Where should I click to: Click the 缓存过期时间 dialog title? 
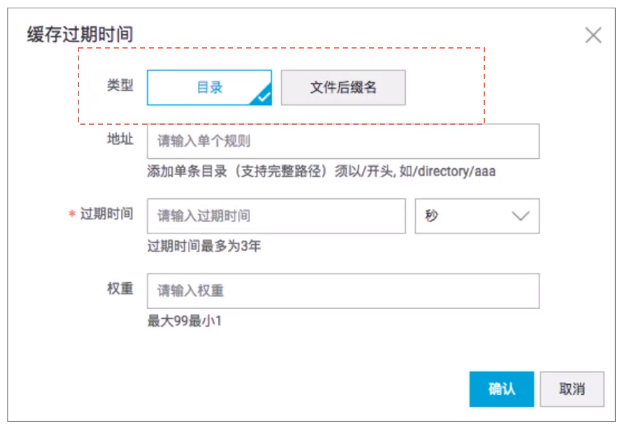pyautogui.click(x=80, y=34)
